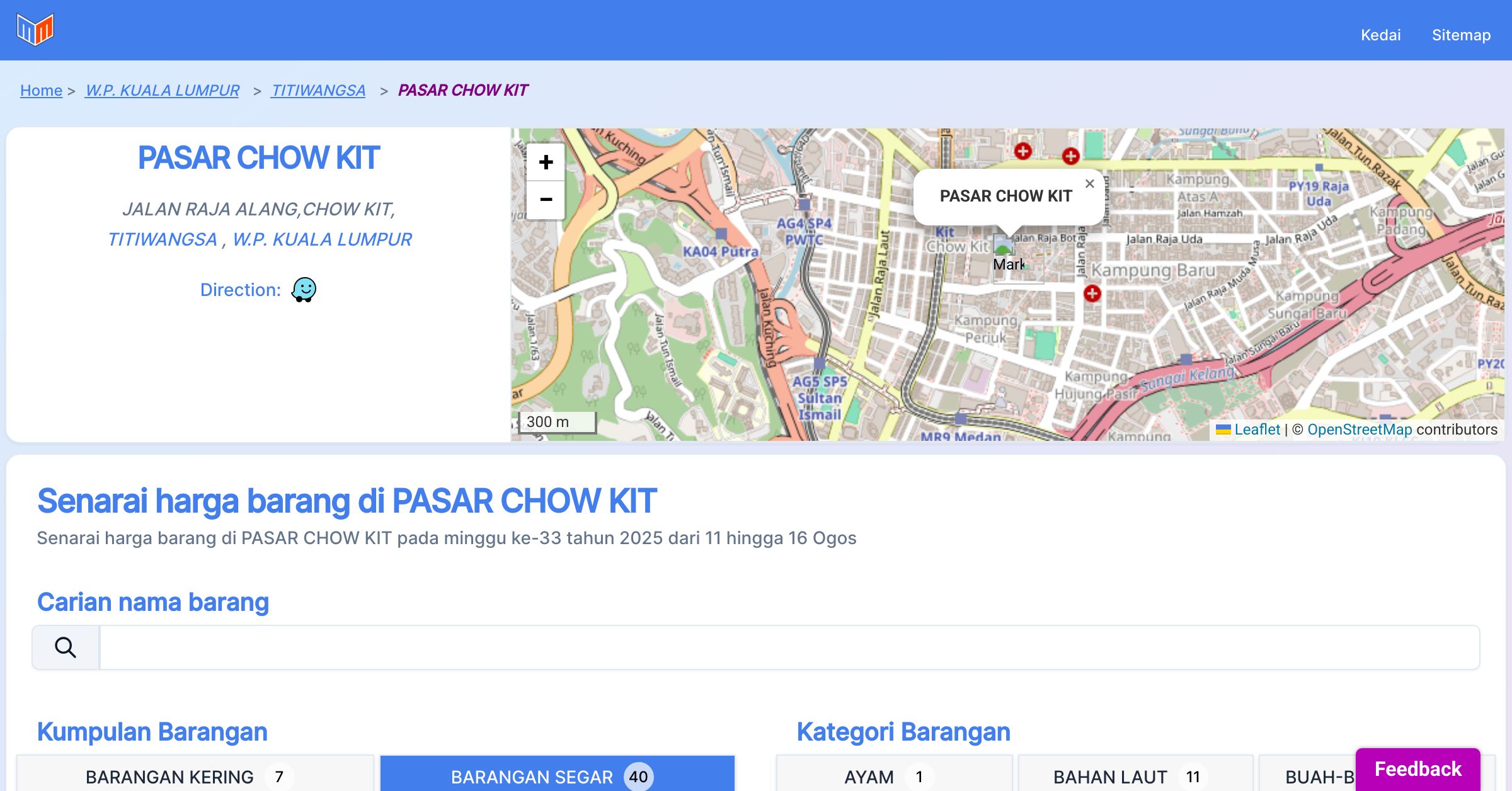1512x791 pixels.
Task: Select the AYAM category tab
Action: (893, 776)
